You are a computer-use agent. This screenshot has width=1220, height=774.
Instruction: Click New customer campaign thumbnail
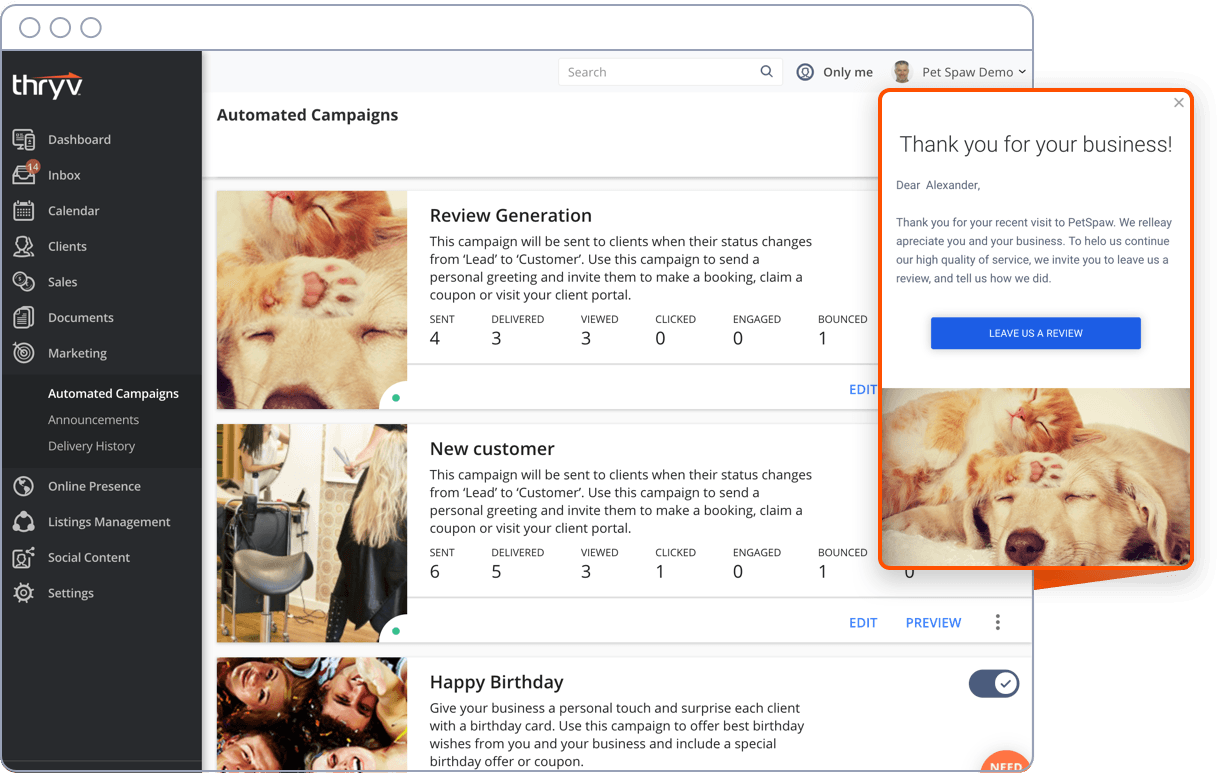coord(312,533)
